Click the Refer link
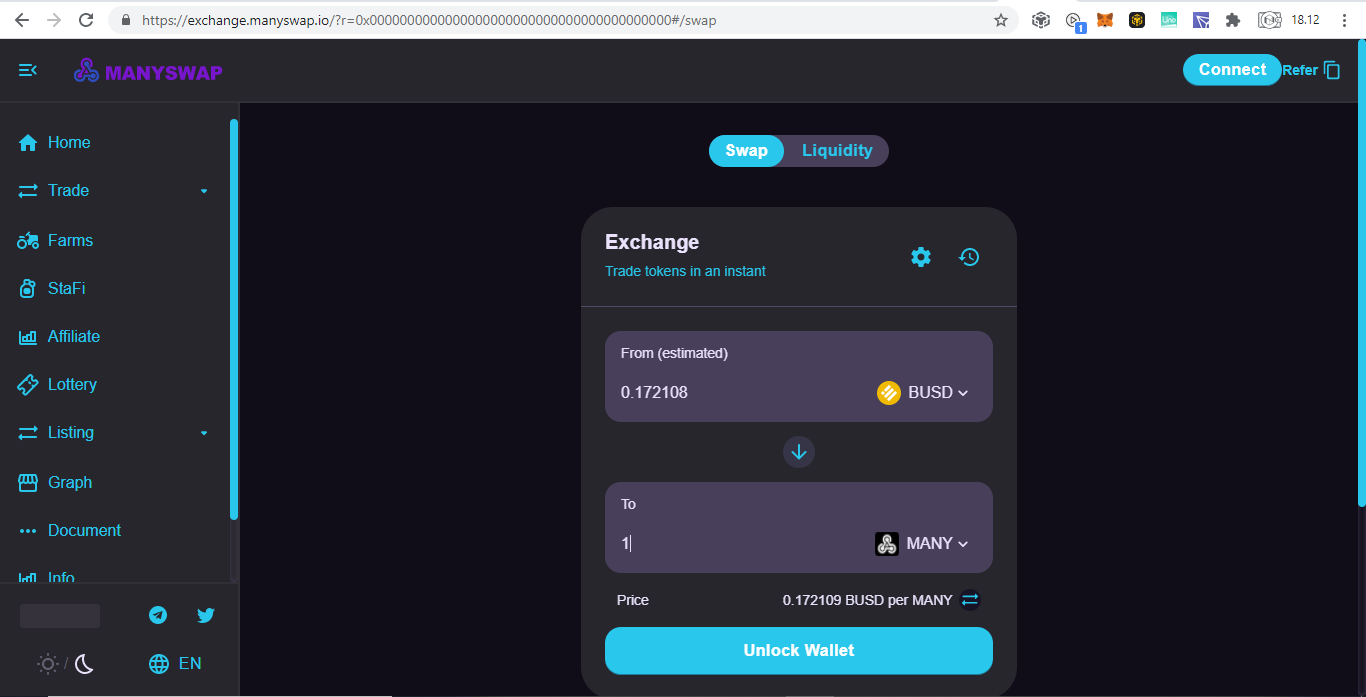This screenshot has width=1366, height=697. tap(1300, 70)
